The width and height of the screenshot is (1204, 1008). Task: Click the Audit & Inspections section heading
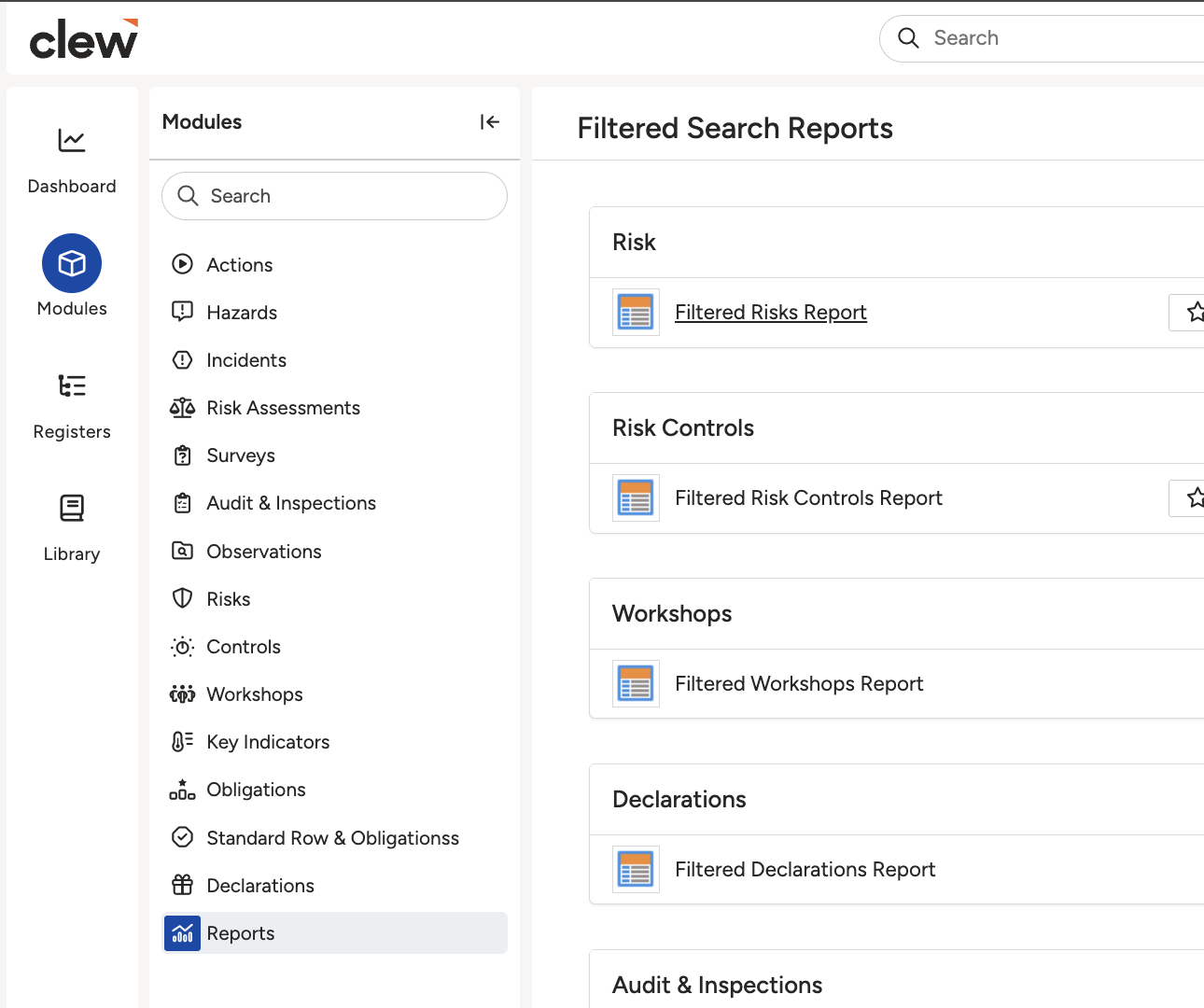(717, 986)
